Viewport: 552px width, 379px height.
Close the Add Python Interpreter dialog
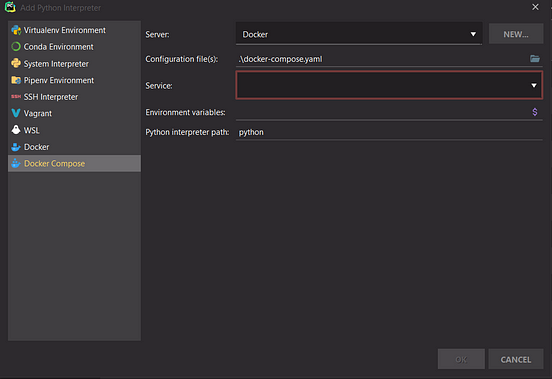pos(535,7)
